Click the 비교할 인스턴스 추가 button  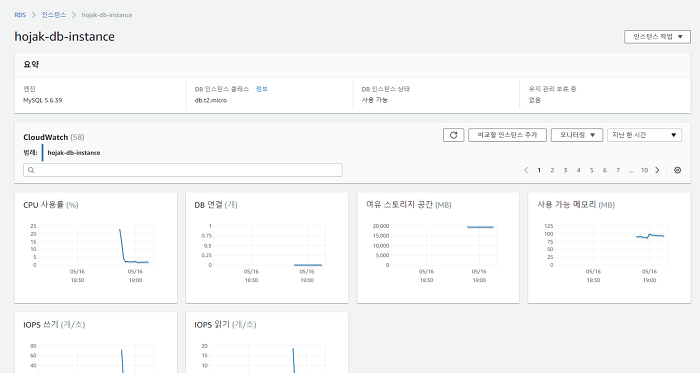[x=507, y=135]
